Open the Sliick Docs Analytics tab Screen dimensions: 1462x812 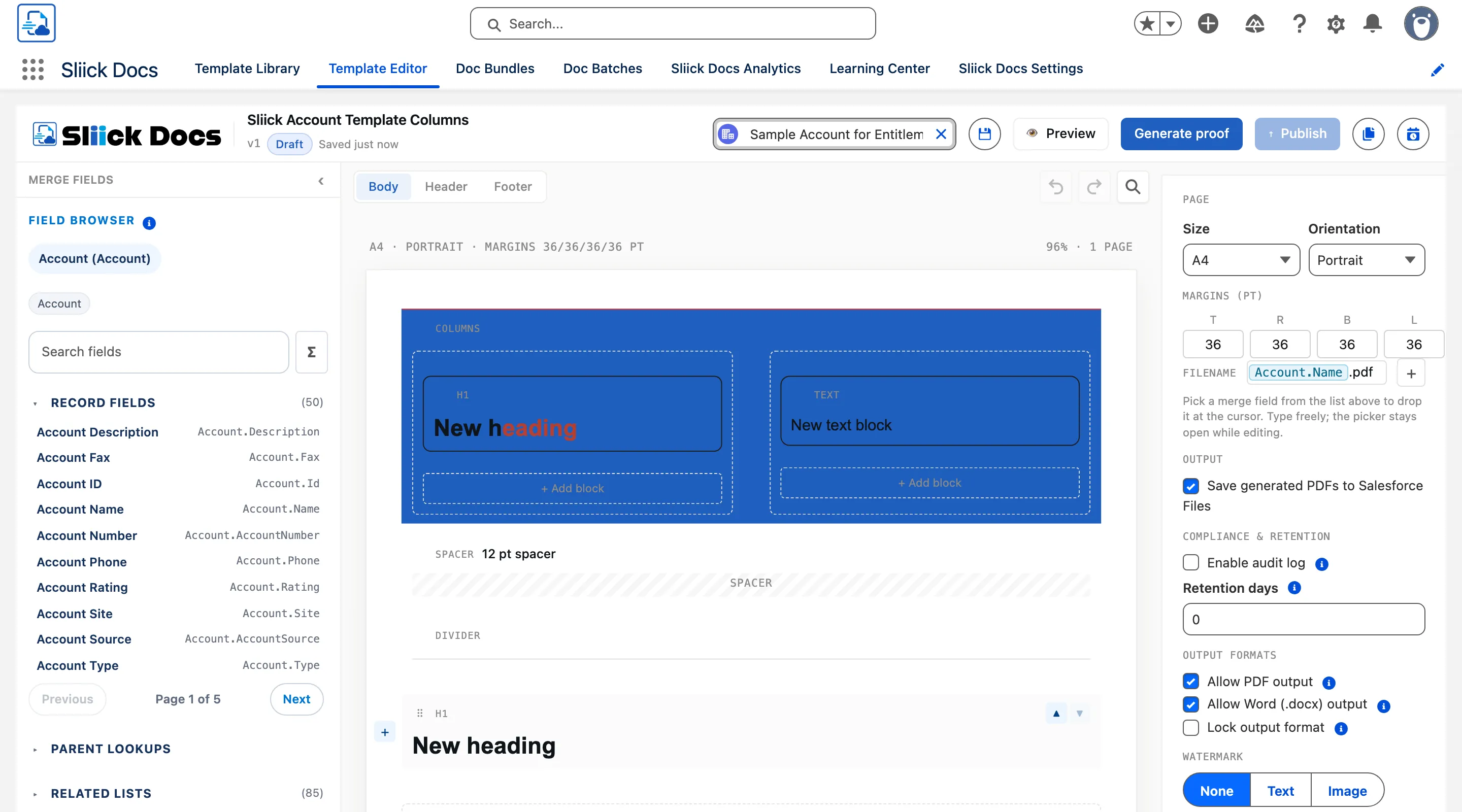click(736, 68)
